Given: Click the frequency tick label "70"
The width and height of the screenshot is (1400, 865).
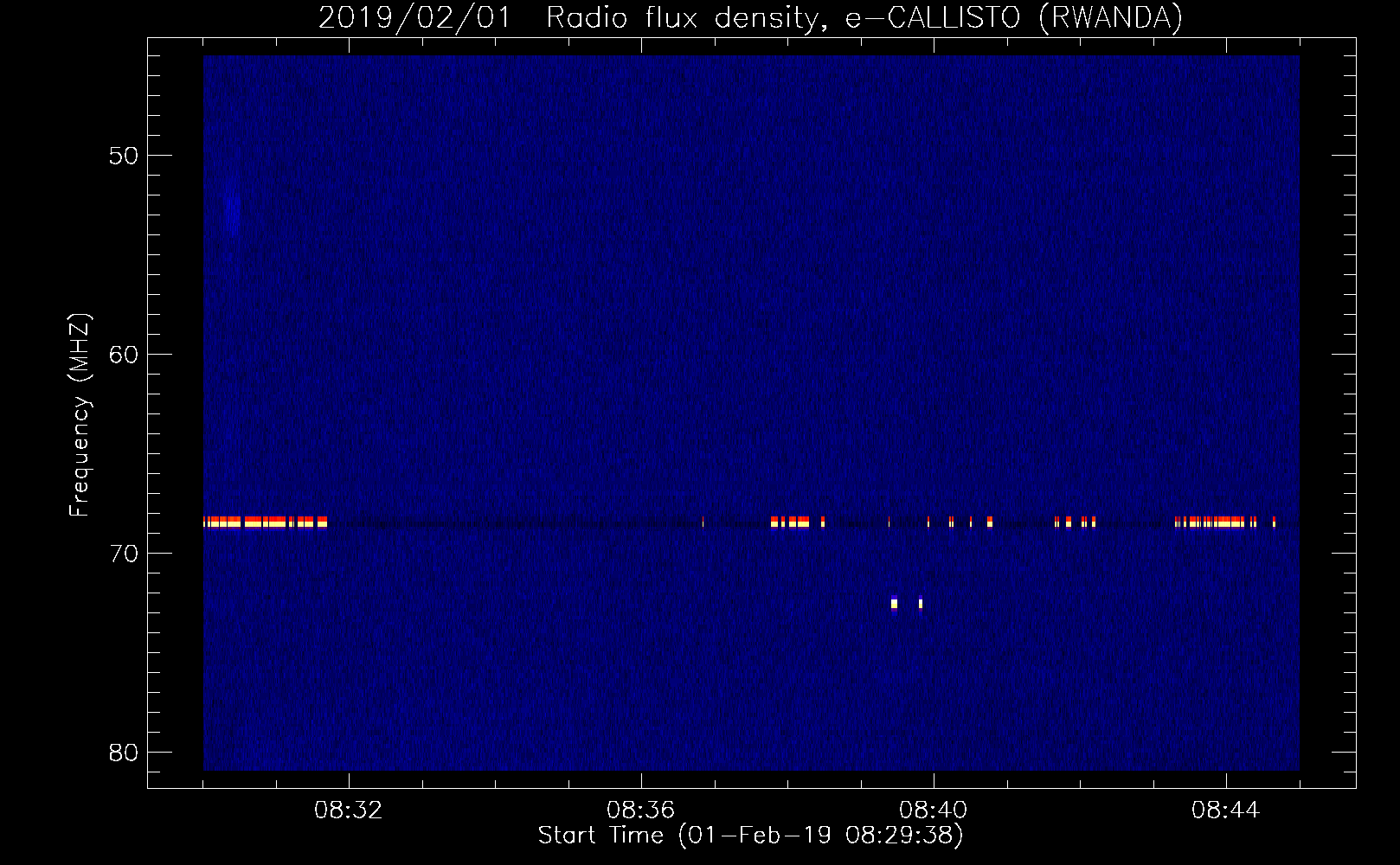Looking at the screenshot, I should point(124,554).
